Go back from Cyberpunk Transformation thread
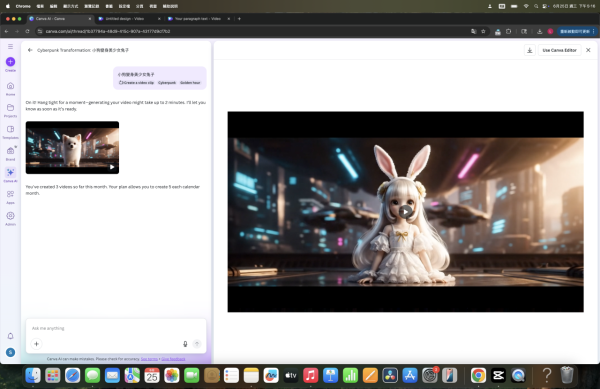This screenshot has width=600, height=389. 30,50
